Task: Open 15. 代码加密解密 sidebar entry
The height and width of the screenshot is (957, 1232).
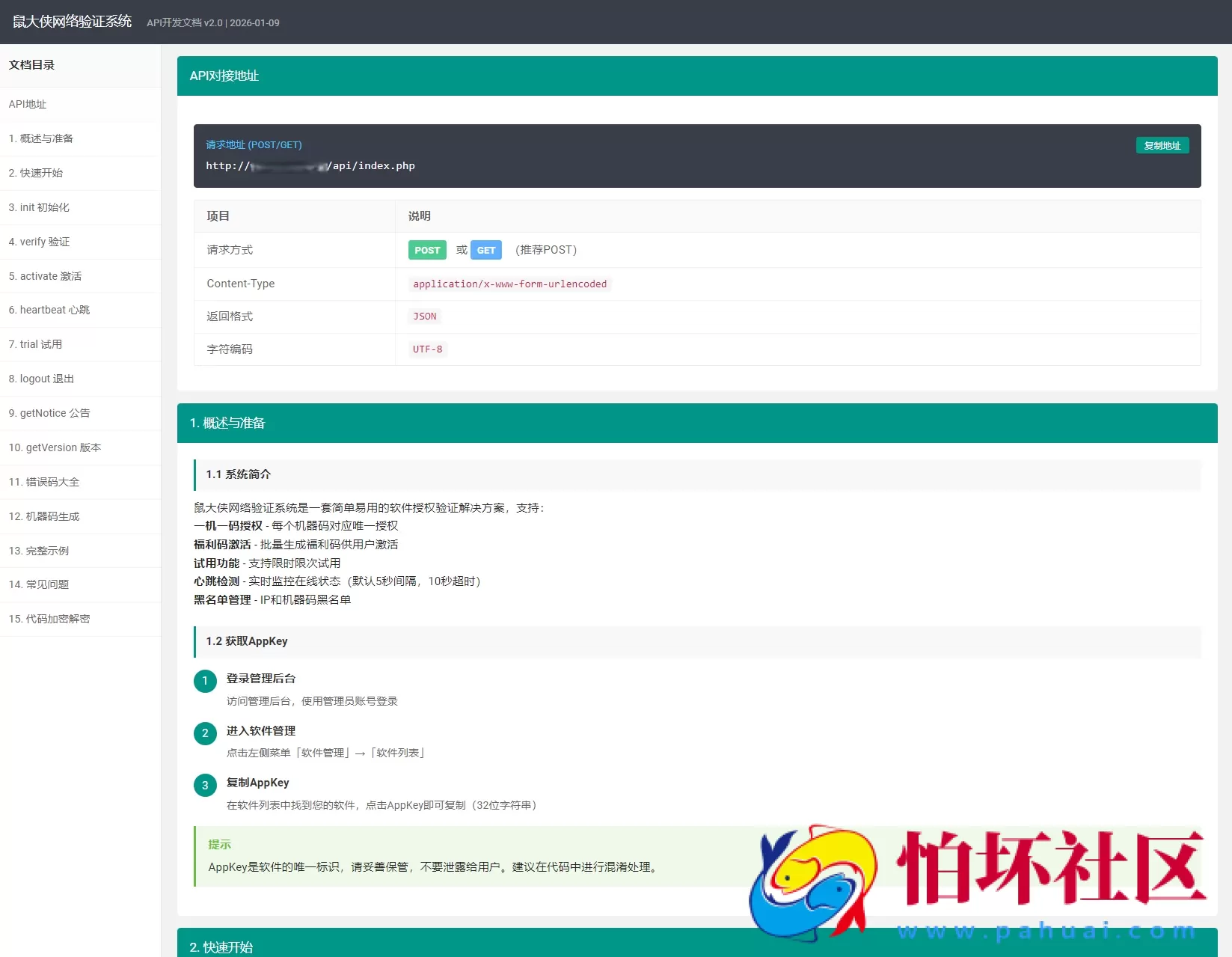Action: pyautogui.click(x=49, y=619)
